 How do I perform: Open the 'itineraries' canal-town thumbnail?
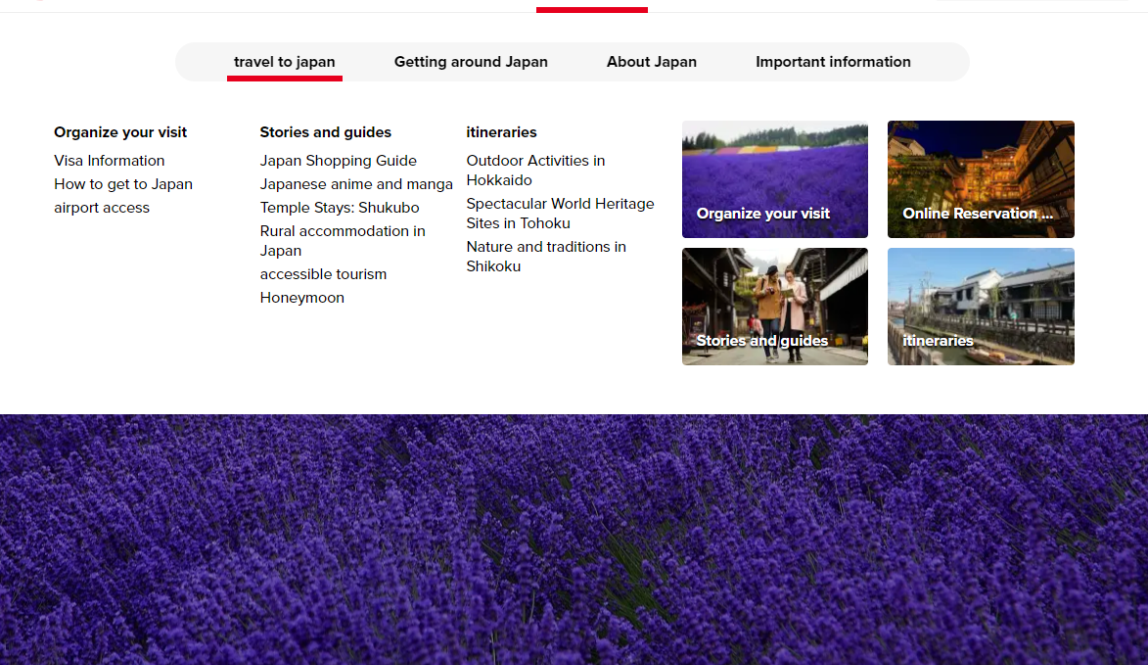980,306
